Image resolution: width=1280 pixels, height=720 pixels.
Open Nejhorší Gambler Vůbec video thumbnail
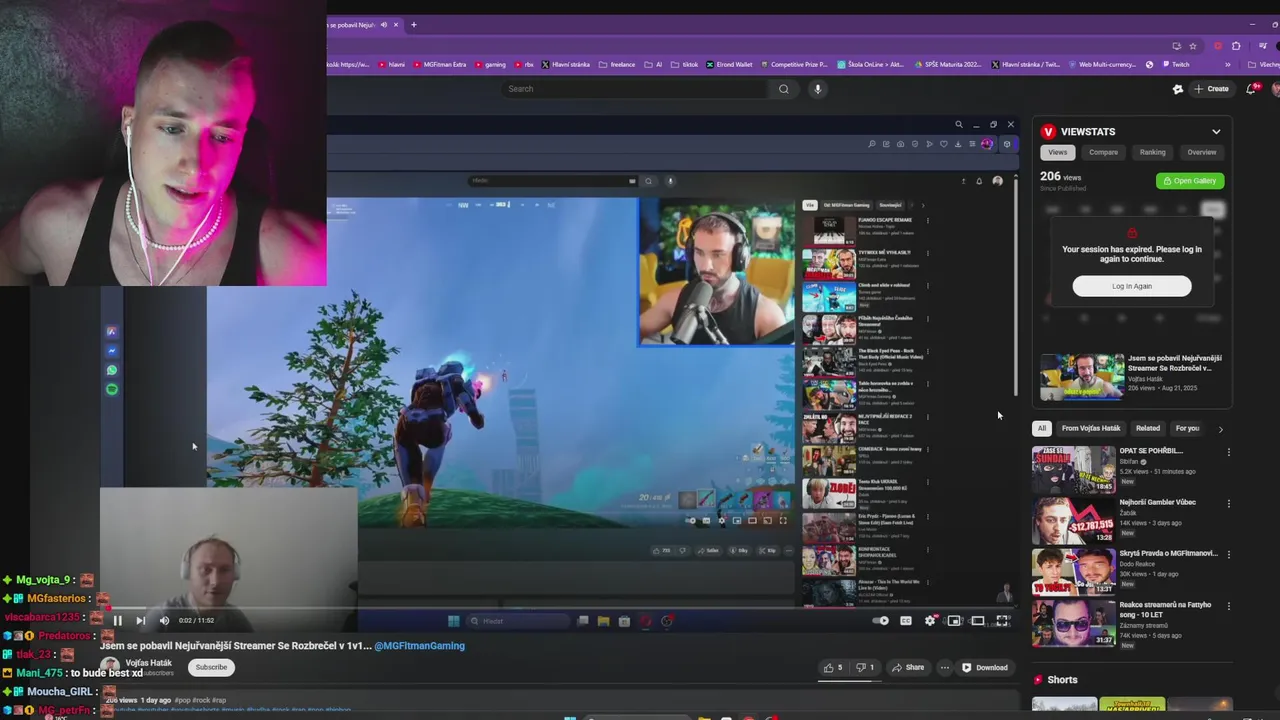pos(1073,521)
